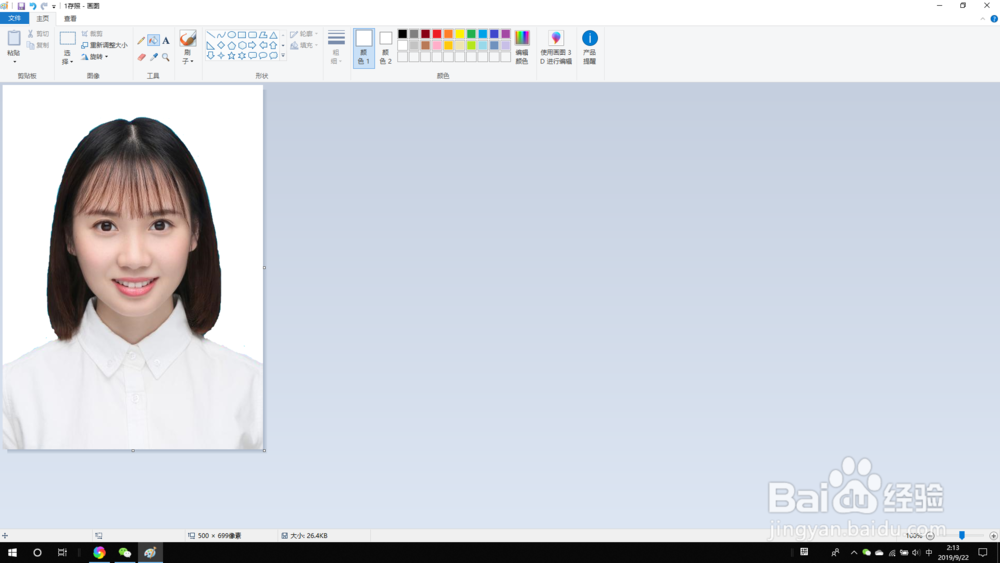The height and width of the screenshot is (563, 1000).
Task: Choose the Down arrow shape
Action: (x=210, y=55)
